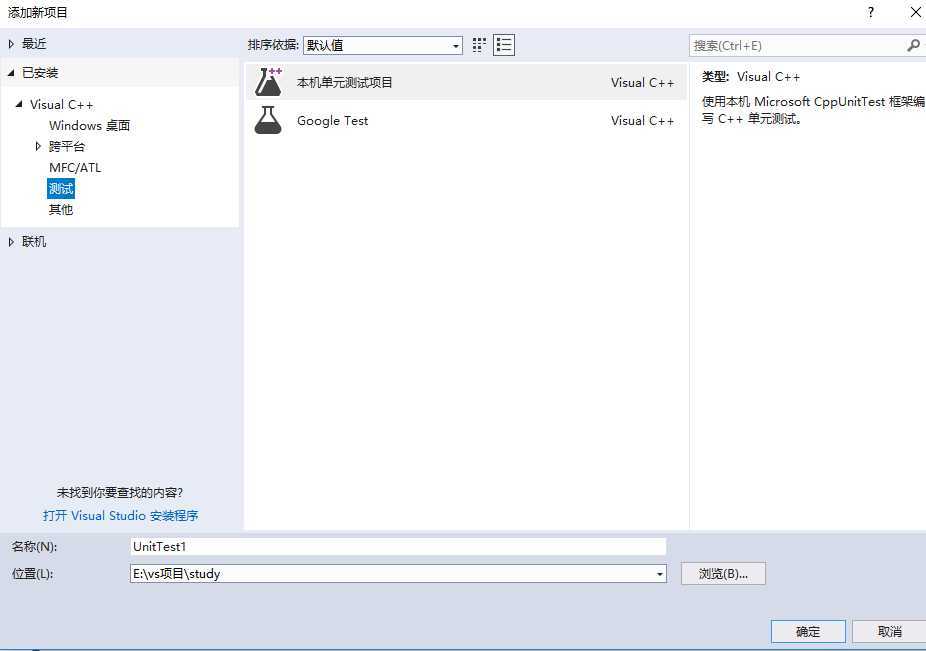Click Visual C++ label on 本机单元测试项目 row

(643, 83)
